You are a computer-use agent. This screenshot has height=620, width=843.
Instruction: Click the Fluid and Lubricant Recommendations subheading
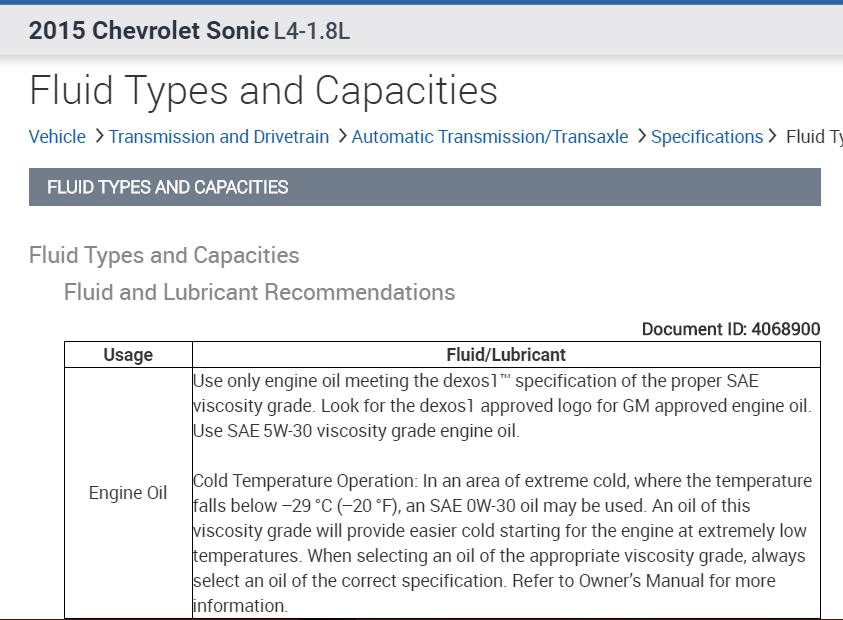259,292
